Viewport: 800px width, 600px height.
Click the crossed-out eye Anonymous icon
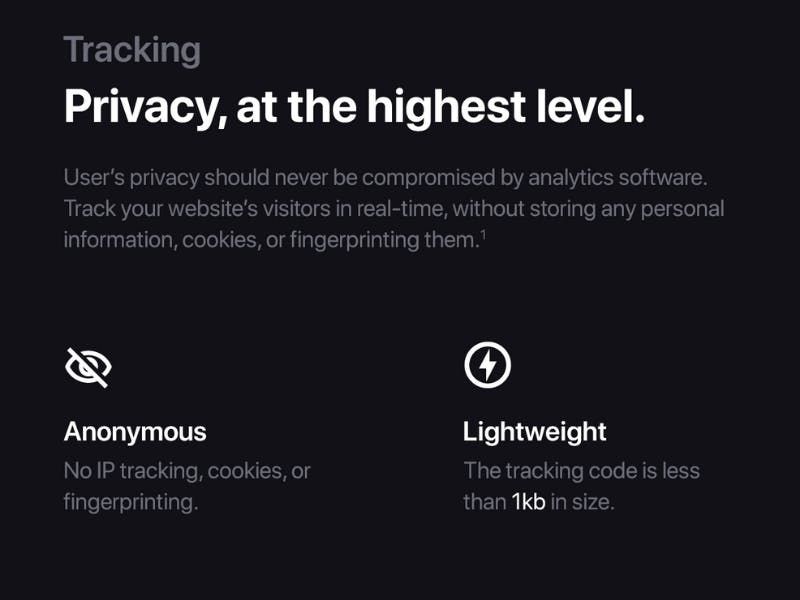tap(88, 367)
